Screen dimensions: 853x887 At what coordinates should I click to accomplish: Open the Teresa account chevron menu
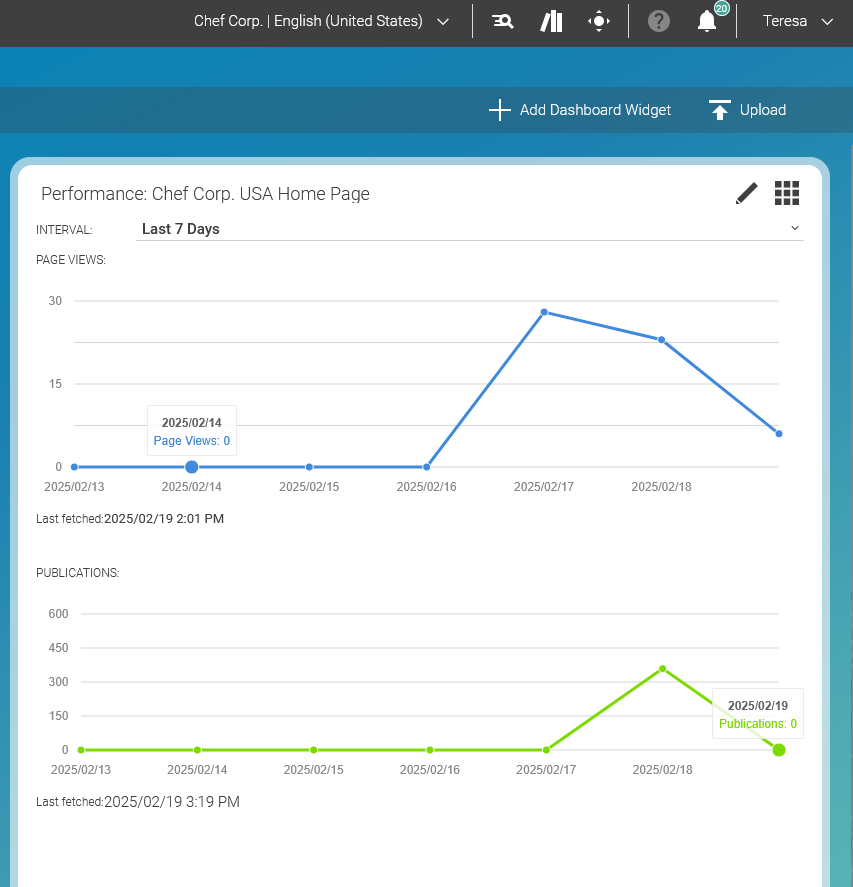pyautogui.click(x=827, y=20)
